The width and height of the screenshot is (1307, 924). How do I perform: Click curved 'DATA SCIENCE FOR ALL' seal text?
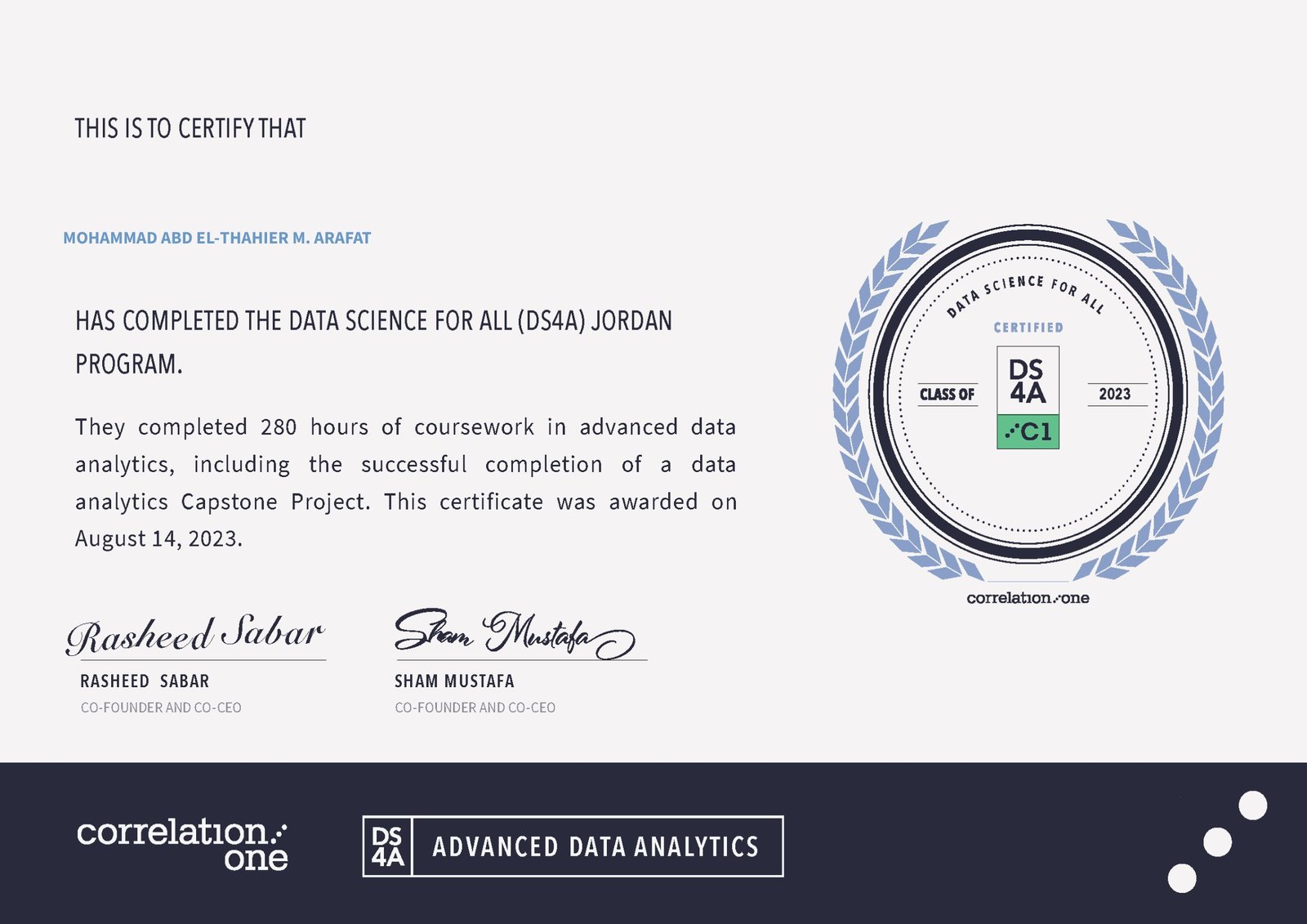(x=1026, y=295)
